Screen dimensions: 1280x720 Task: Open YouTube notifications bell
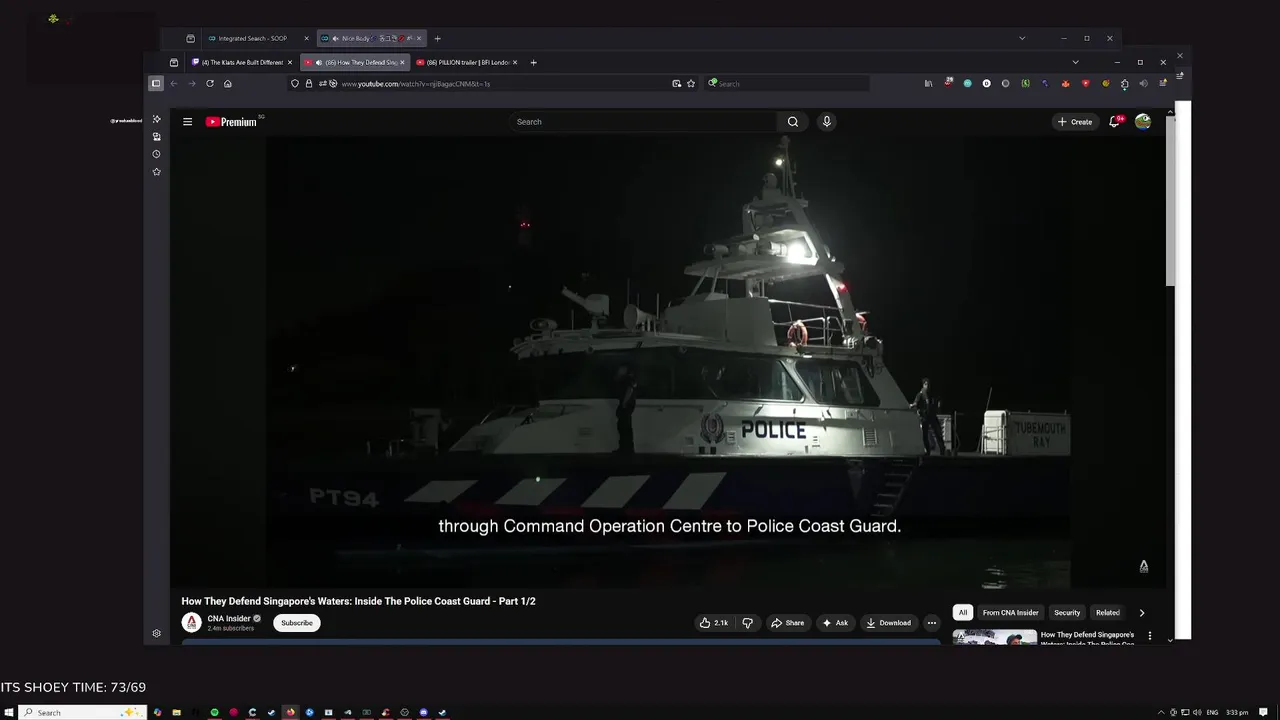pyautogui.click(x=1114, y=122)
